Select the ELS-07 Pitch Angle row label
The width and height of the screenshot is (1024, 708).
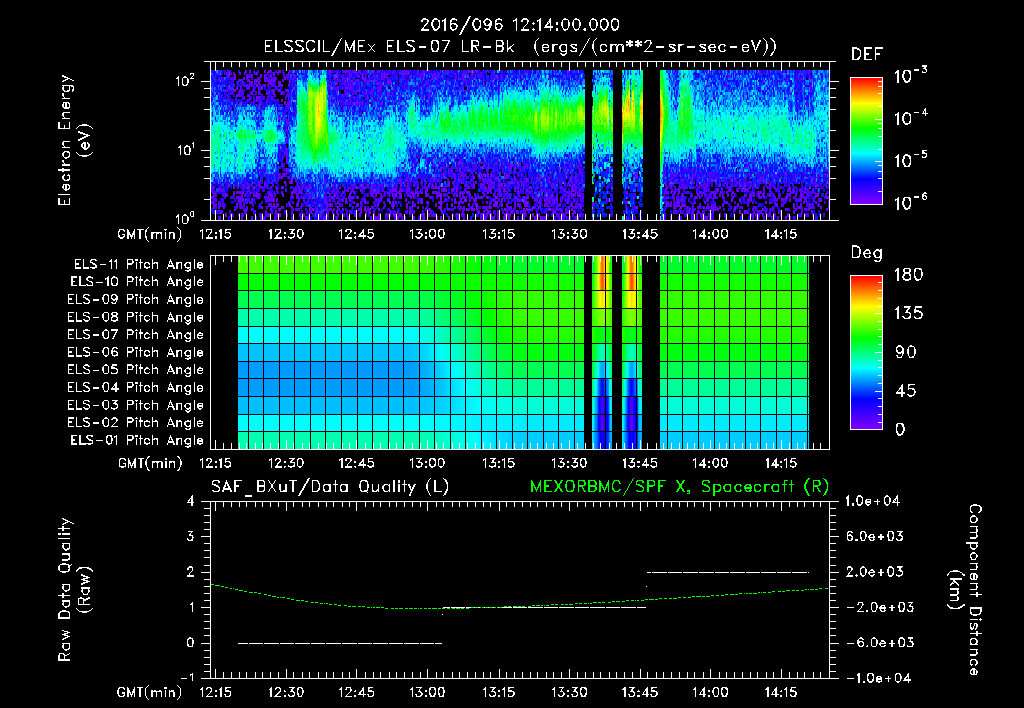click(x=136, y=334)
